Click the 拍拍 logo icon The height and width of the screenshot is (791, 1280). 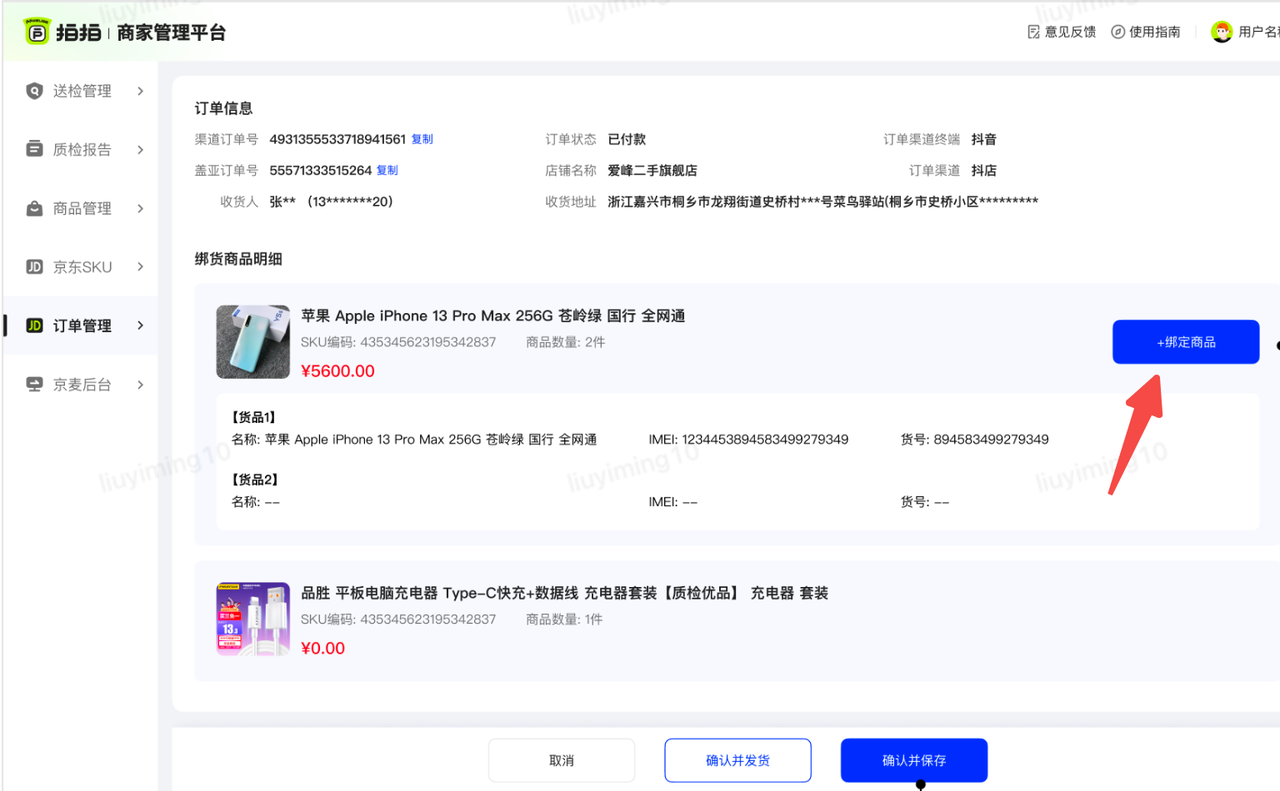(x=37, y=32)
